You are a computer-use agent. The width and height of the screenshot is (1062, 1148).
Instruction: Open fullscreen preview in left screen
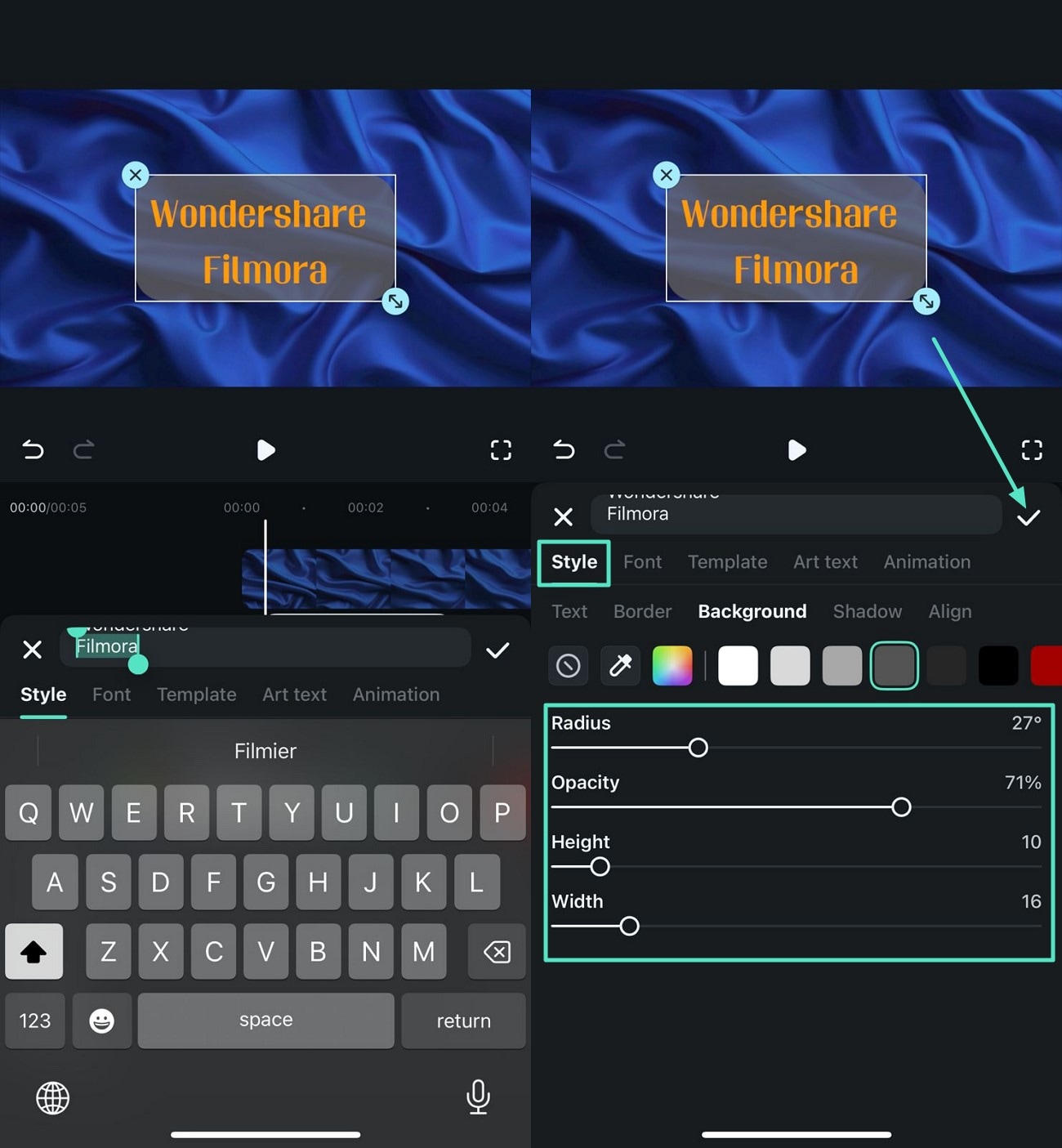(501, 450)
